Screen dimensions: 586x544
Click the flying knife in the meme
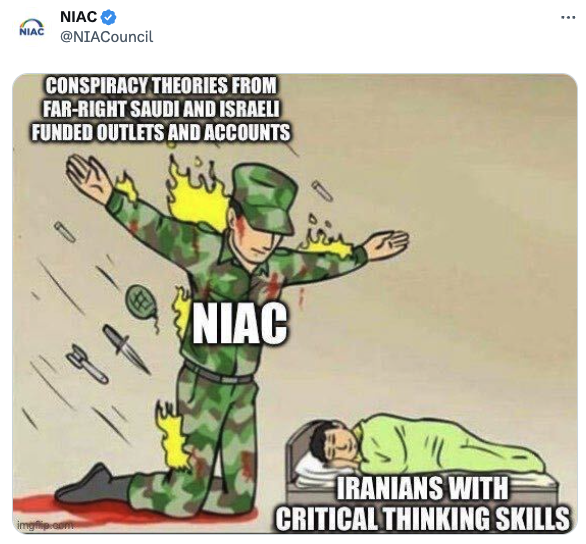(126, 348)
